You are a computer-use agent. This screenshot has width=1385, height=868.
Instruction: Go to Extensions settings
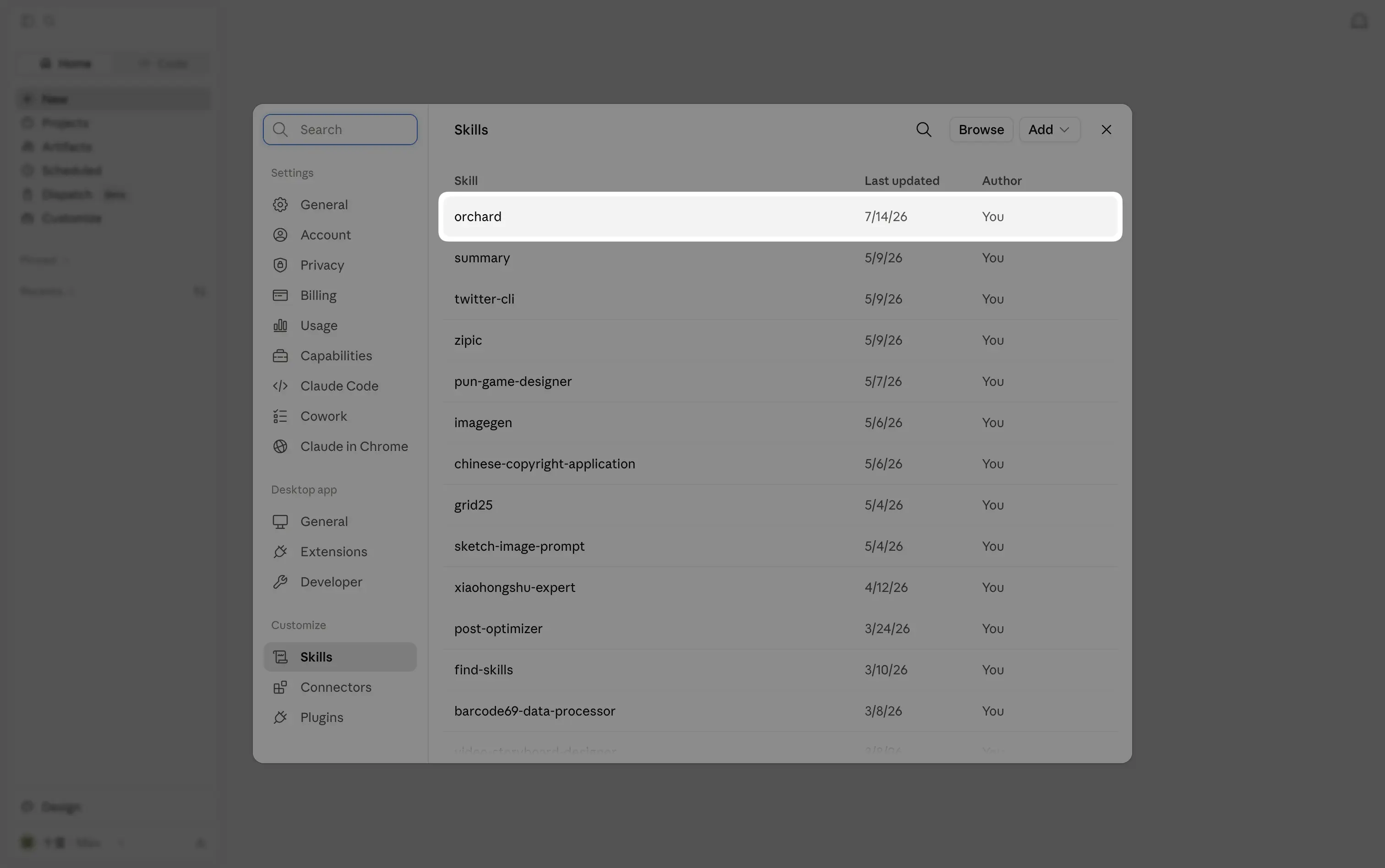point(340,552)
